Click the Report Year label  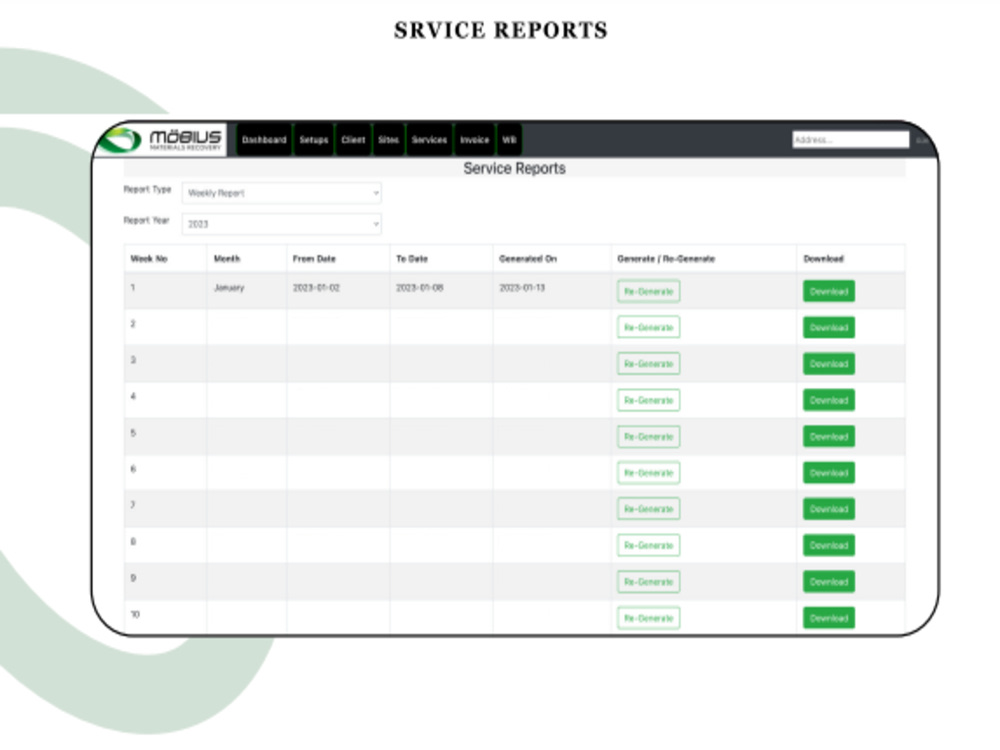tap(146, 220)
